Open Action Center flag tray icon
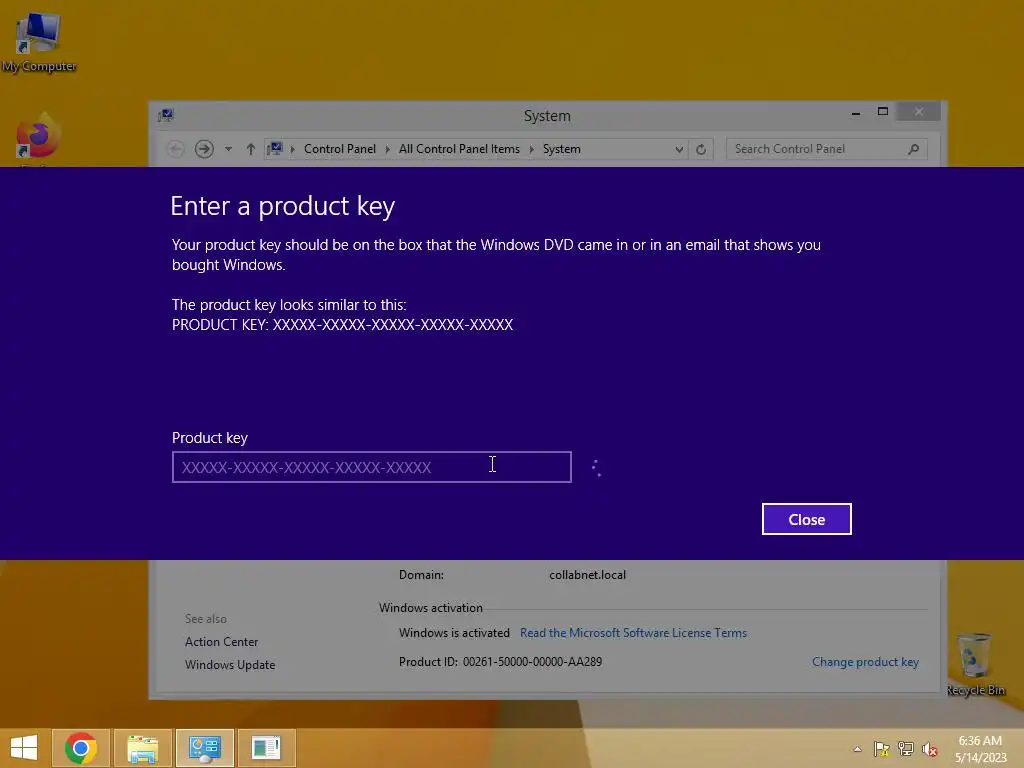 point(881,749)
